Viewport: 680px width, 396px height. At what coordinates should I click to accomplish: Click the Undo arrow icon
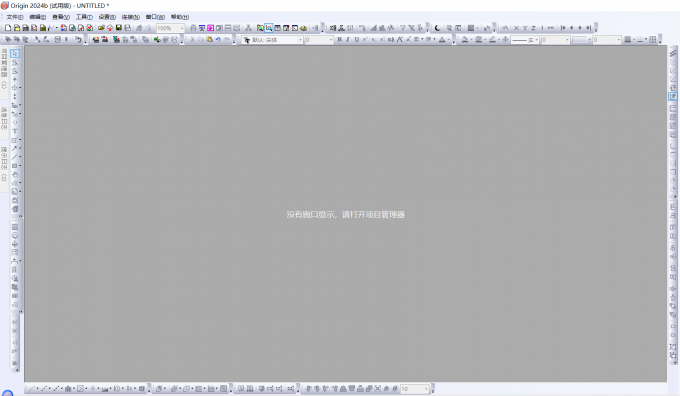coord(218,39)
